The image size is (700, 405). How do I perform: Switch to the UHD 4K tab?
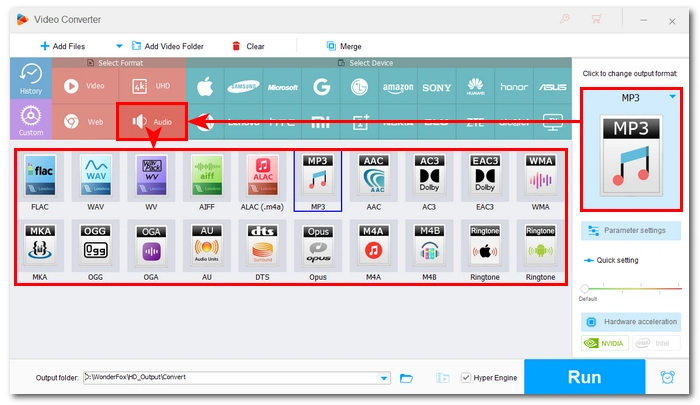click(x=152, y=86)
